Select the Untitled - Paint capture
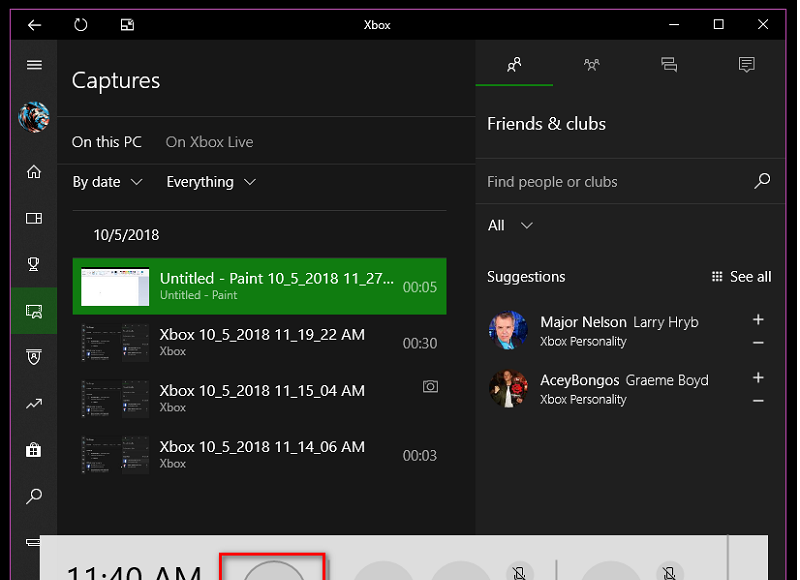This screenshot has height=580, width=800. pos(259,286)
